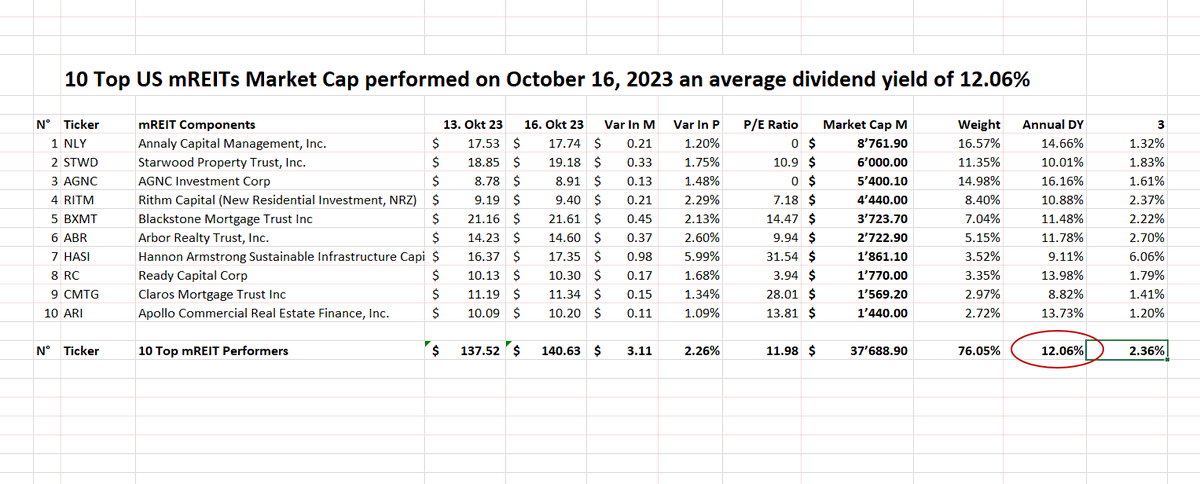Click the Annual DY column header
The image size is (1200, 484).
(x=1053, y=125)
